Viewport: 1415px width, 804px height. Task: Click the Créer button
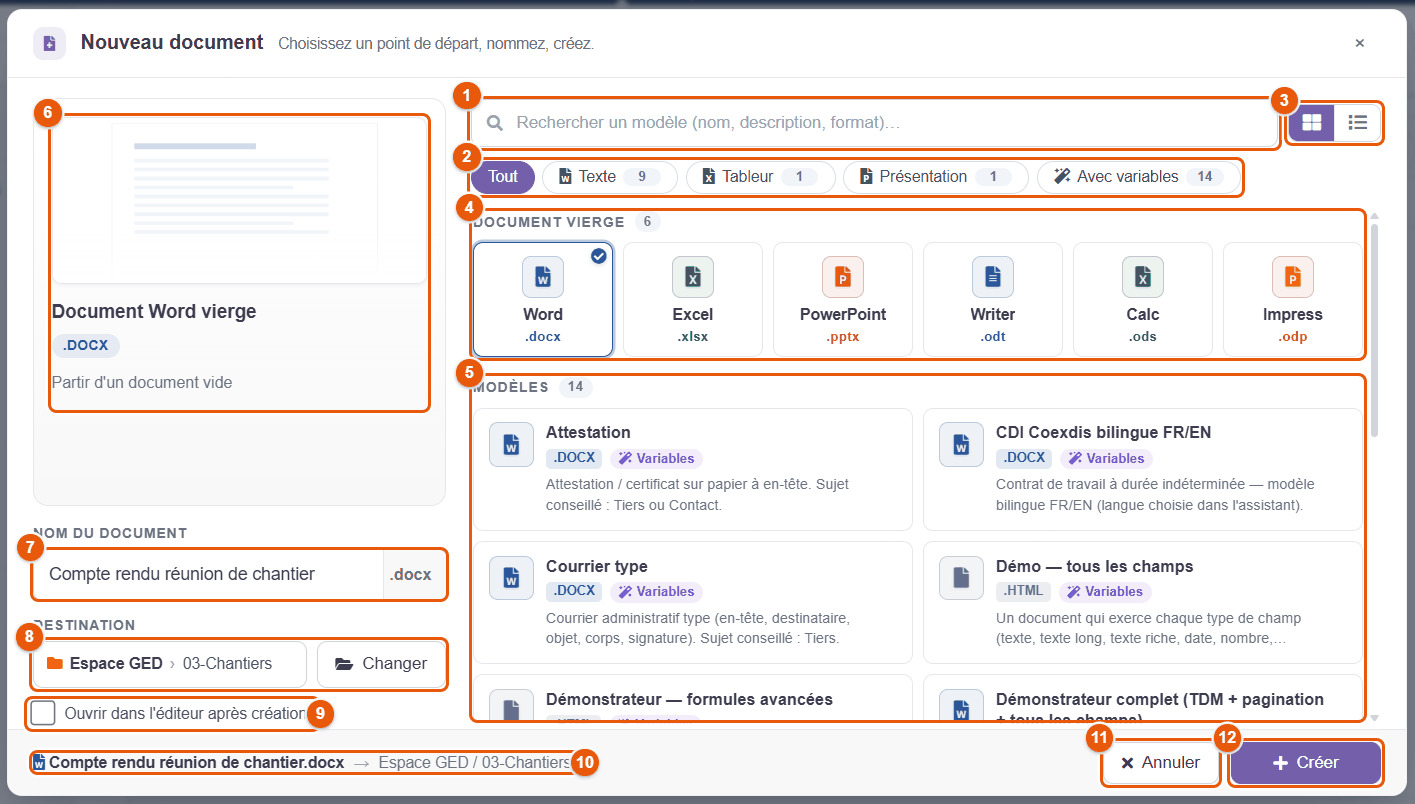click(1305, 762)
